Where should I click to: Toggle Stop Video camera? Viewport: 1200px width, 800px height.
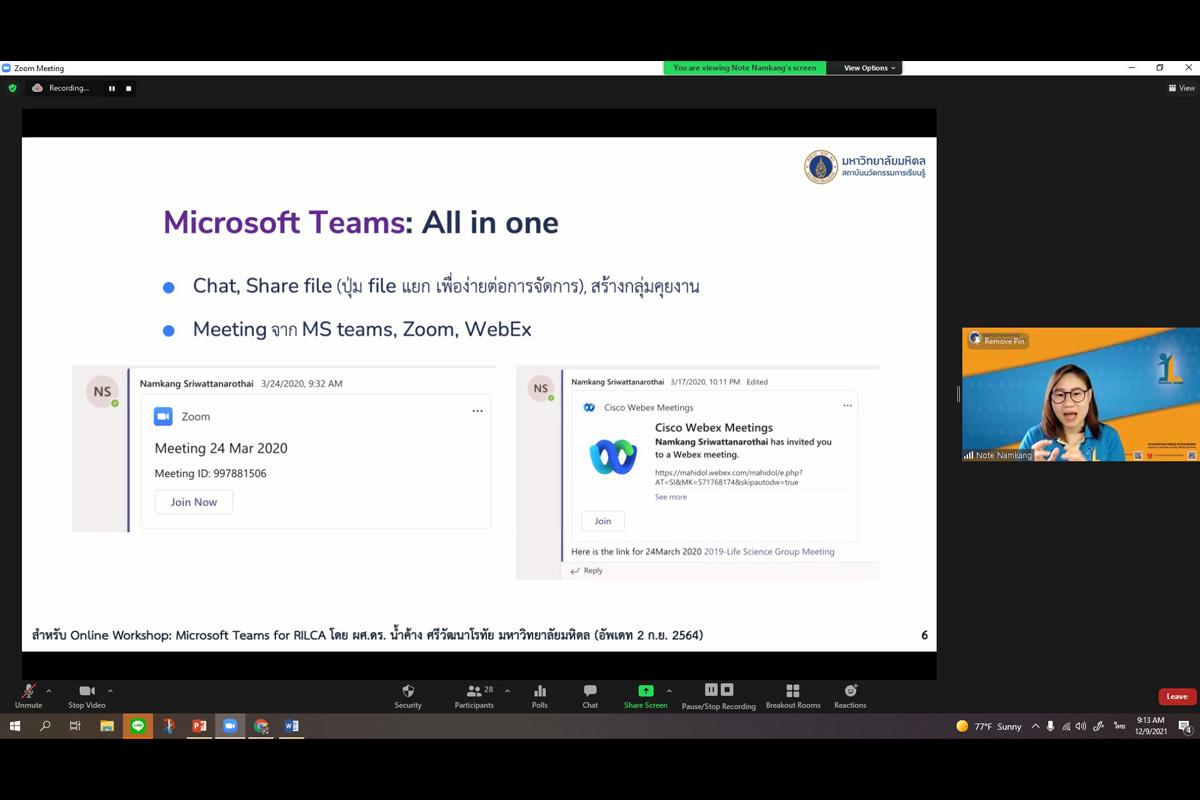click(87, 691)
